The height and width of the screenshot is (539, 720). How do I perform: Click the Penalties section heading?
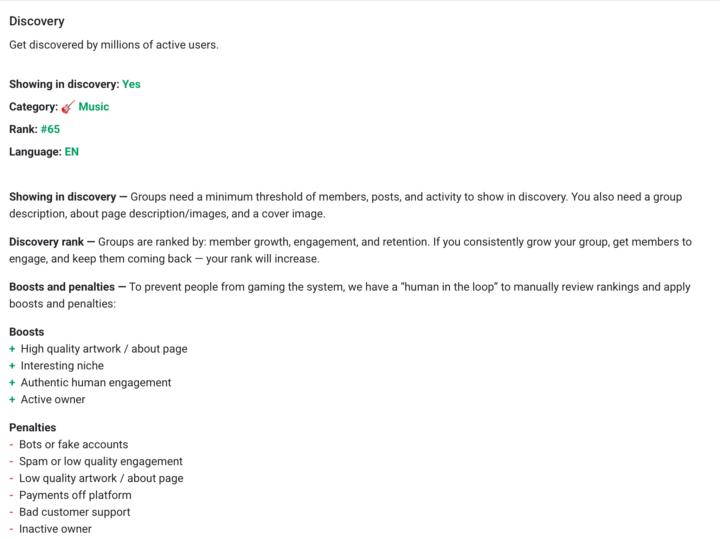point(33,427)
